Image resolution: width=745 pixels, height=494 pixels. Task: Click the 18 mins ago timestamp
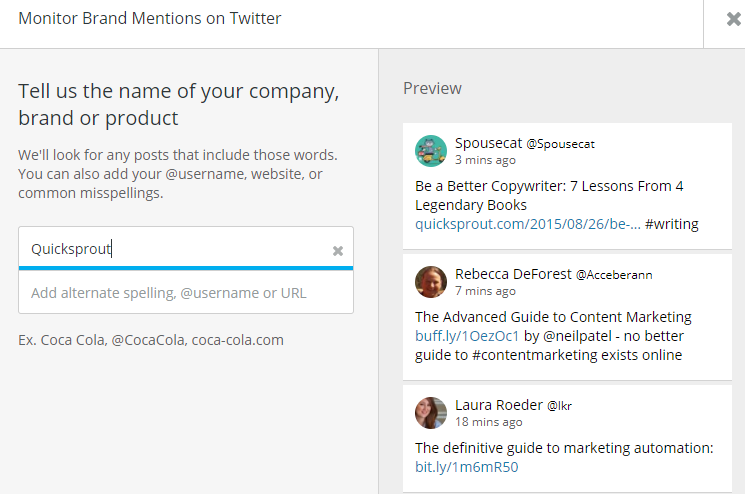[488, 422]
